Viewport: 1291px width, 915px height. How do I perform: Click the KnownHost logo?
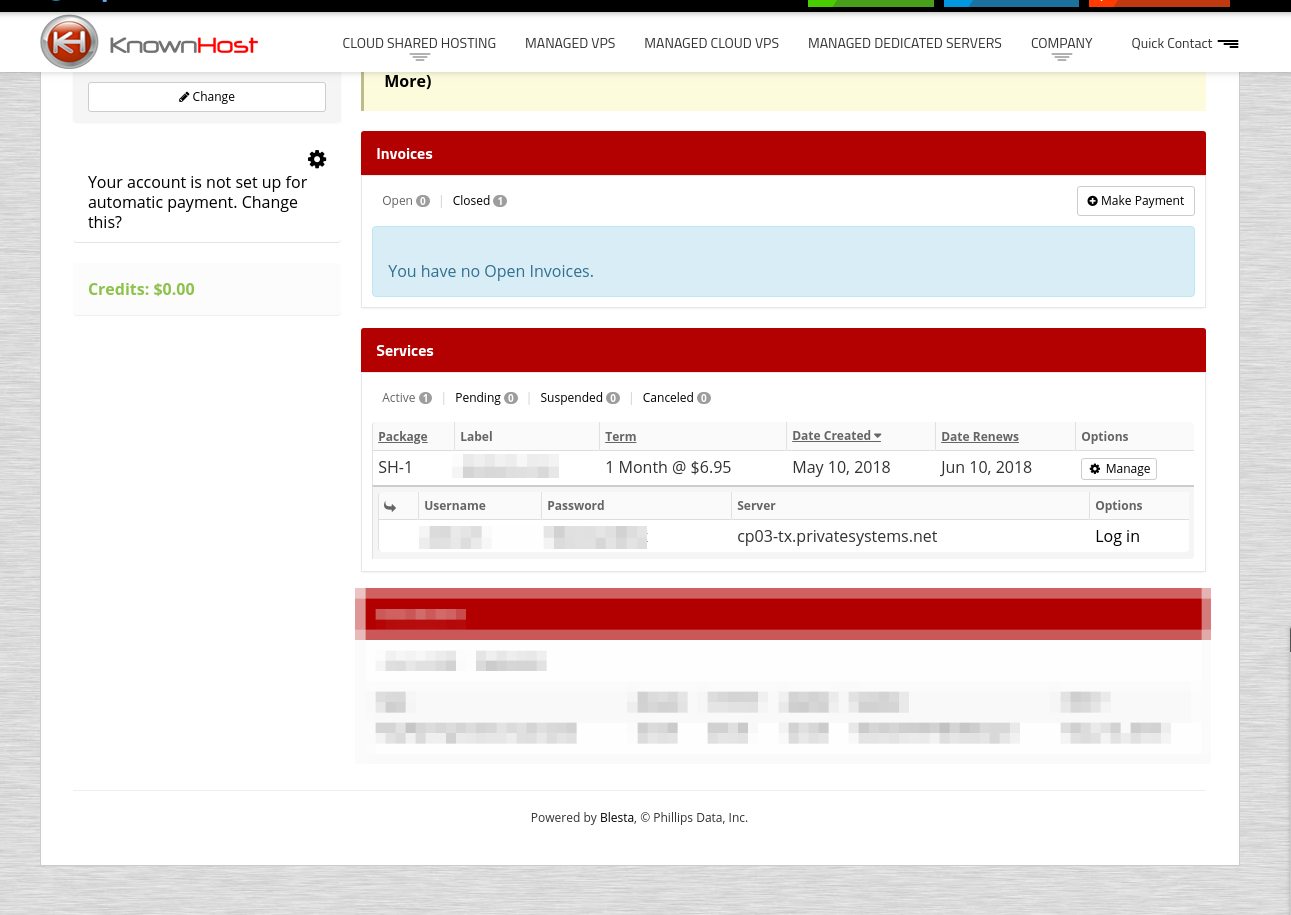tap(150, 43)
